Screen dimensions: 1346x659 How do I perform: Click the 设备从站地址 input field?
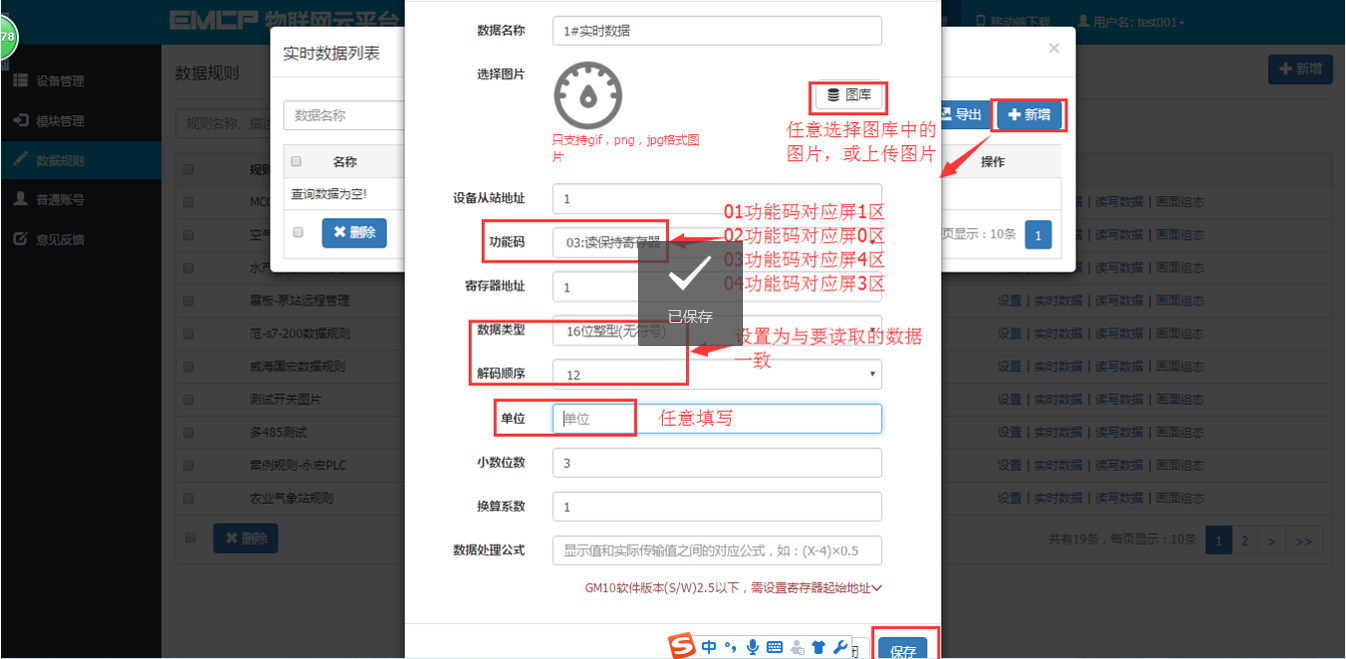coord(717,198)
